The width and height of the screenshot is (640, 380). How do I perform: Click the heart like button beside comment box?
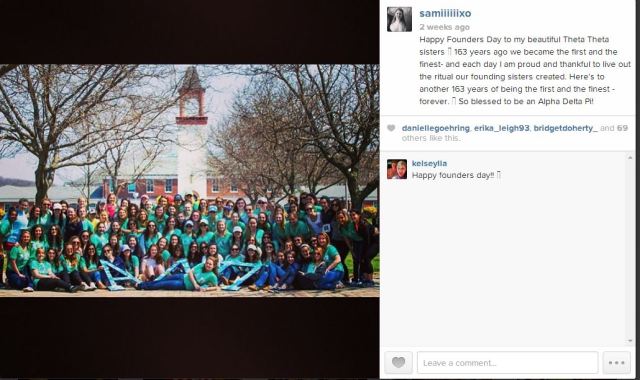pos(398,362)
